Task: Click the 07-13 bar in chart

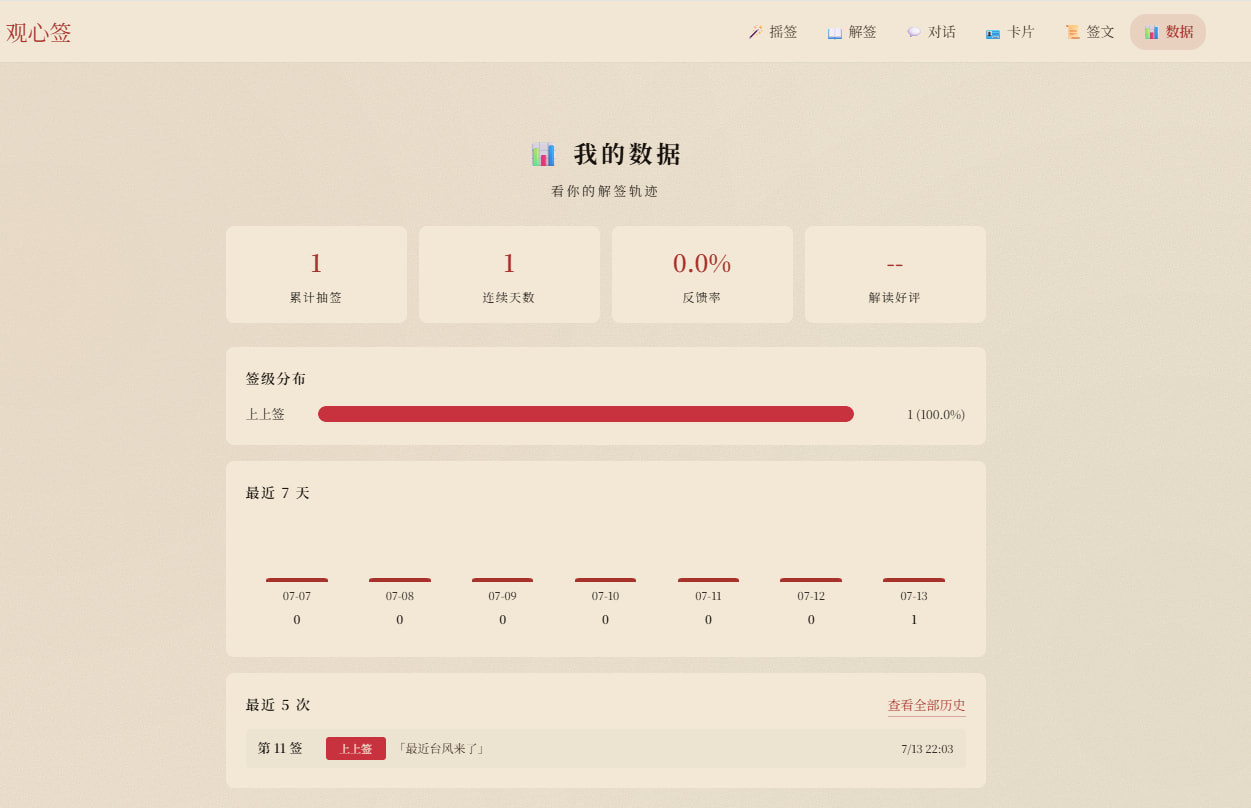Action: coord(914,580)
